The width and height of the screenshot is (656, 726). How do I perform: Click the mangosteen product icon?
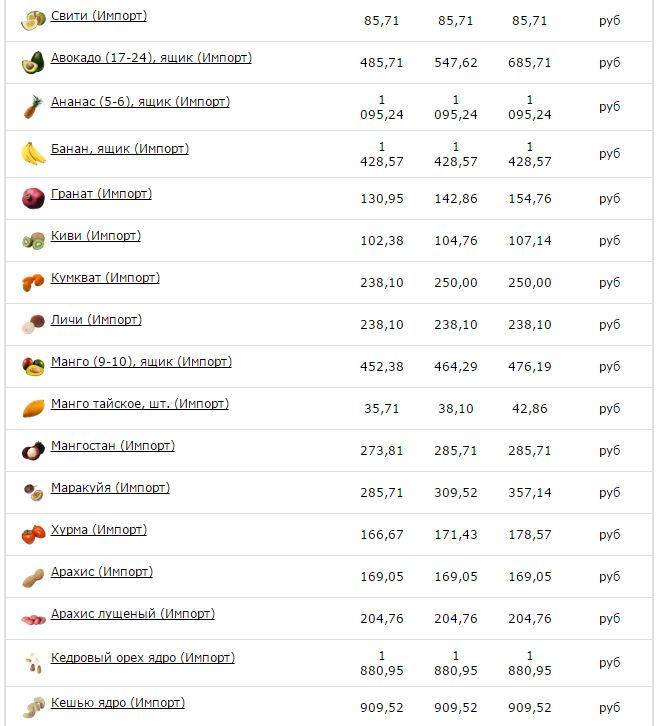coord(33,451)
